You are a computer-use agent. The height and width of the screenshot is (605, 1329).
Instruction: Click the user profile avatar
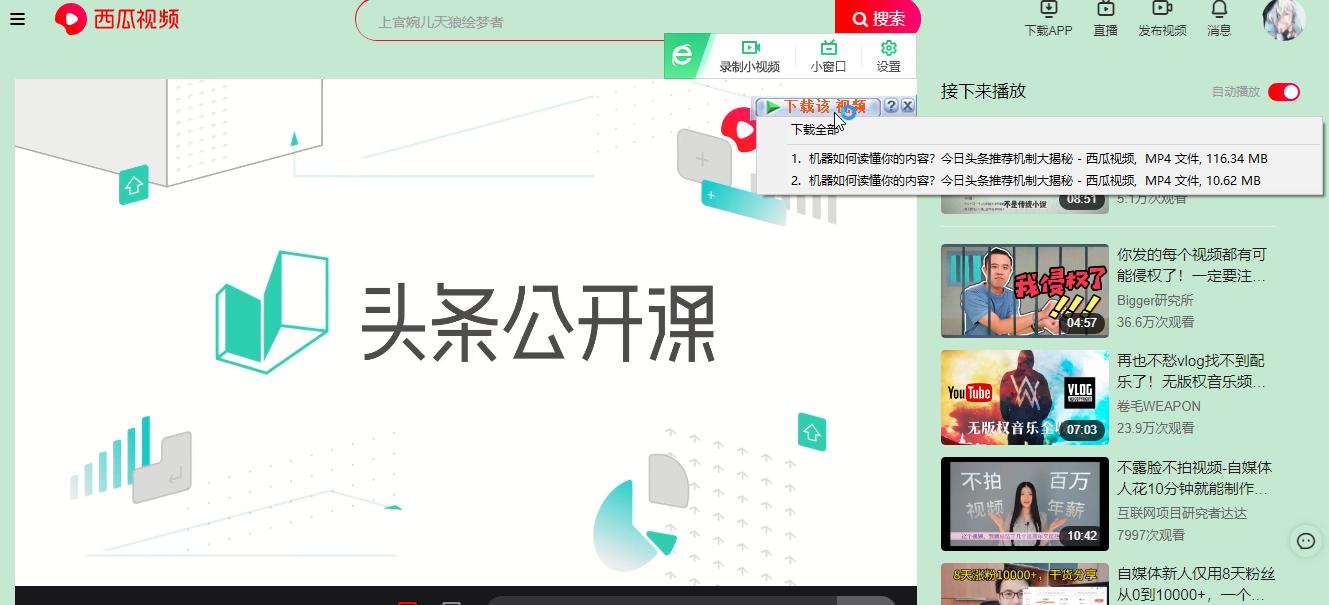pyautogui.click(x=1283, y=20)
